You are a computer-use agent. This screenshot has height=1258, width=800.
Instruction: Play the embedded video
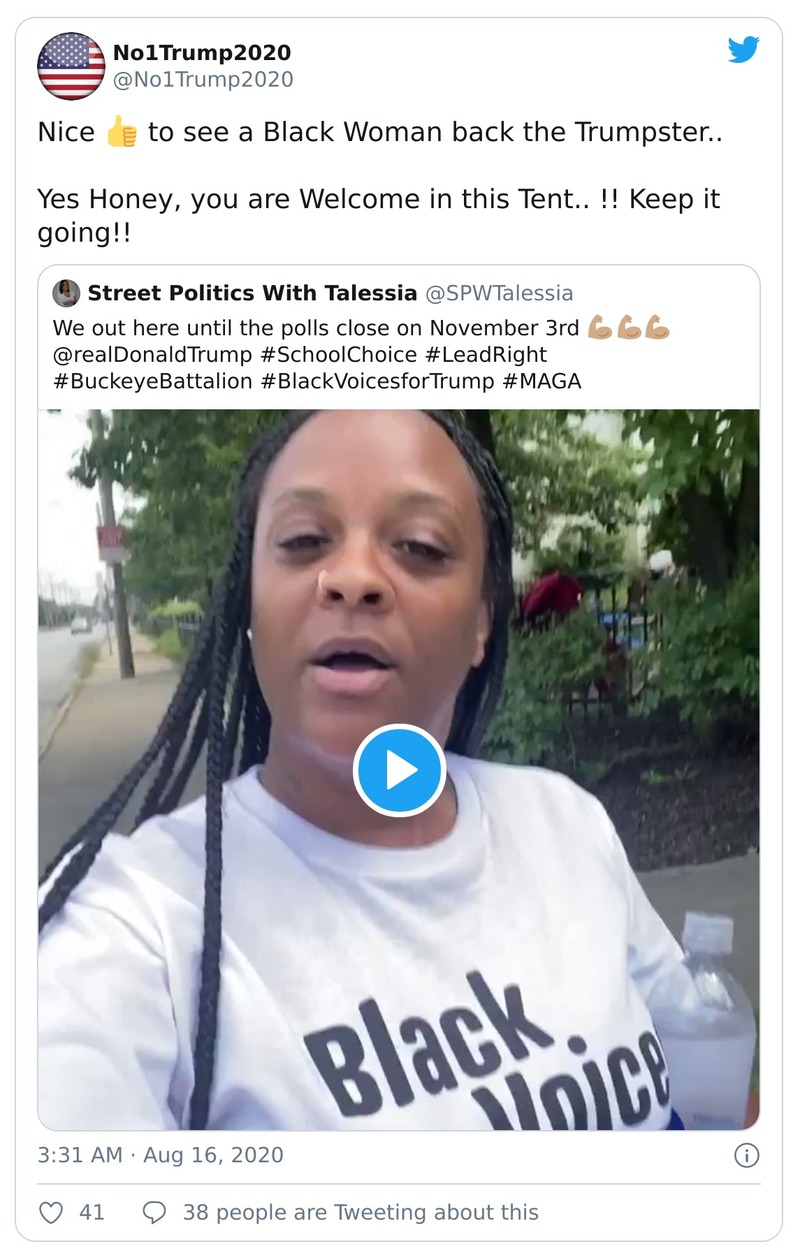400,770
